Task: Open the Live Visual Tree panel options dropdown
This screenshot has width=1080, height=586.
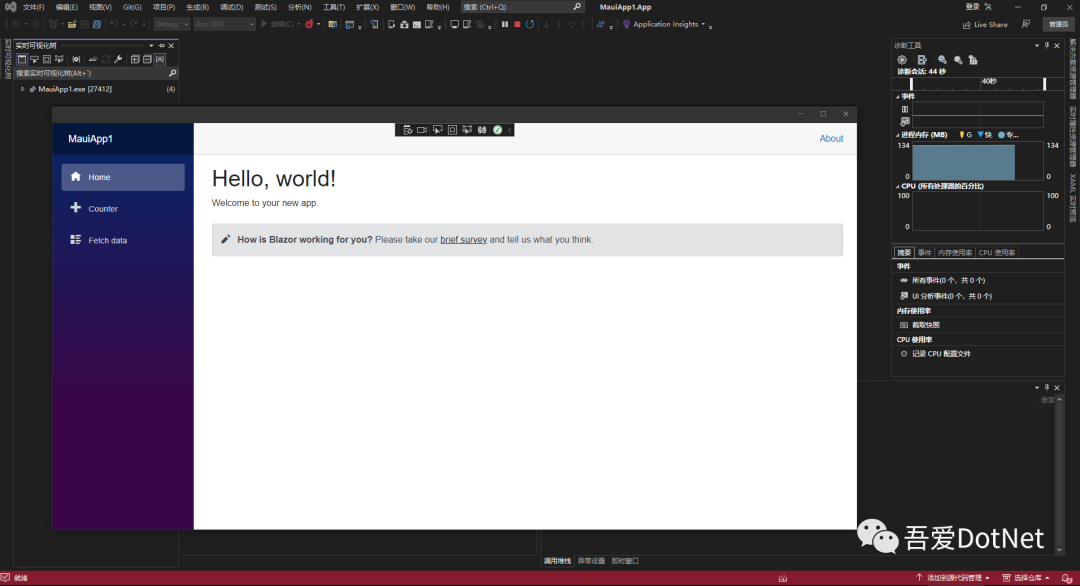Action: 151,45
